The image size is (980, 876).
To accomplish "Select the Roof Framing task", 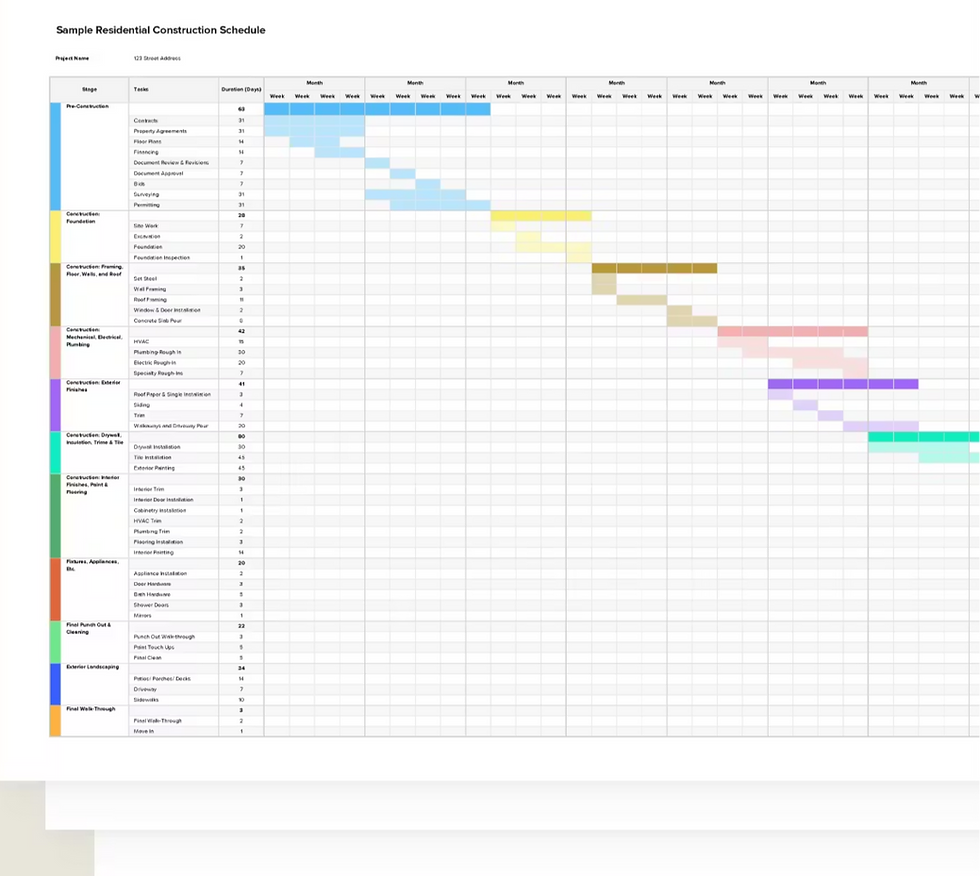I will [150, 300].
